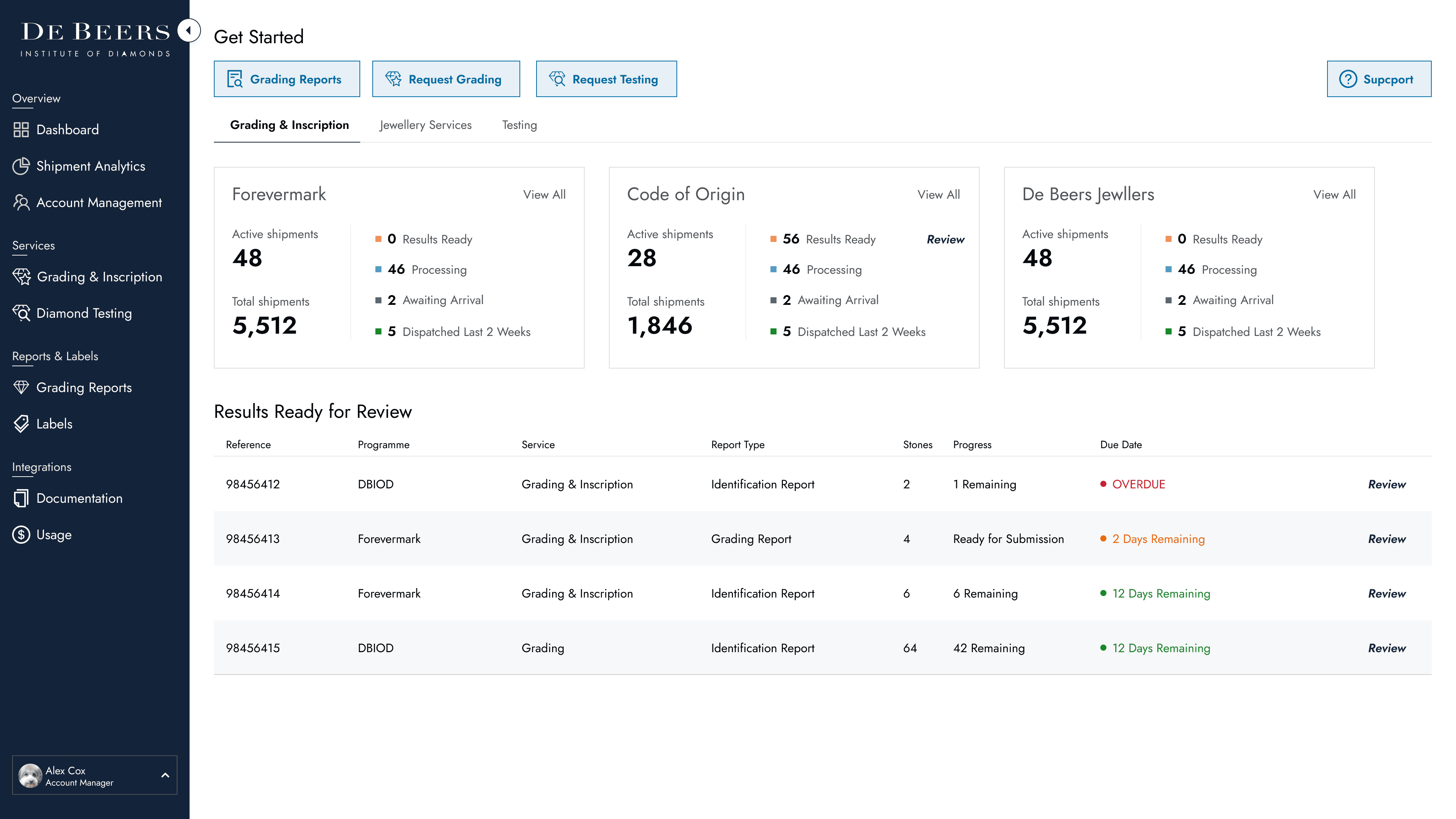
Task: Click the orange Results Ready swatch in Forevermark
Action: 378,239
